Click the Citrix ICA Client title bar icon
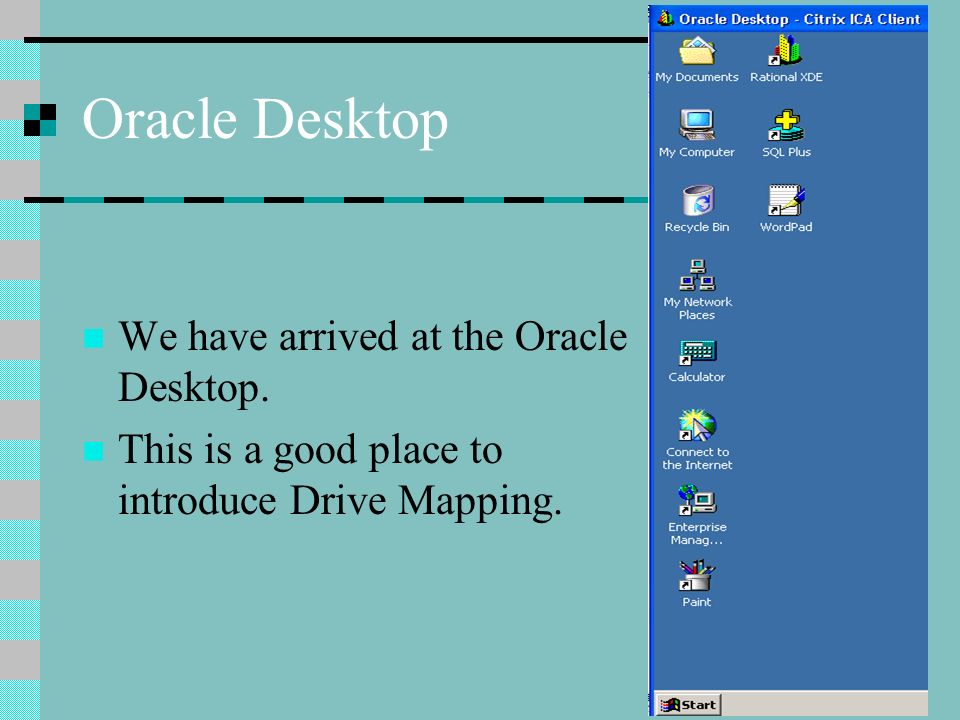Image resolution: width=960 pixels, height=720 pixels. click(x=666, y=18)
